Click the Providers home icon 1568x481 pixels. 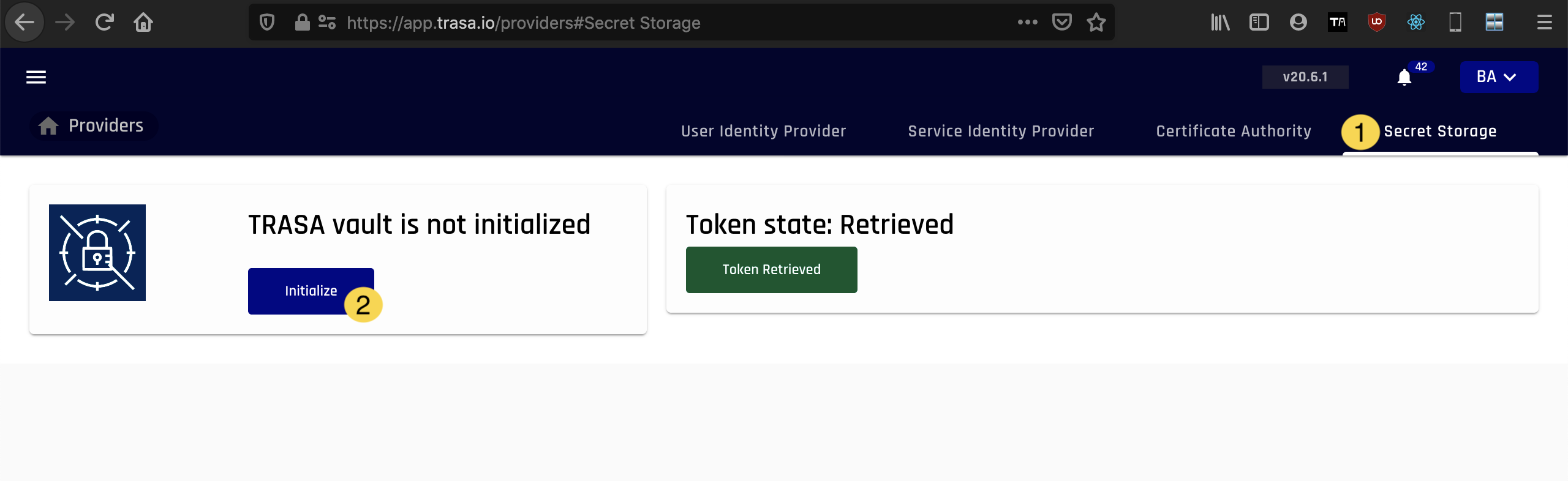pos(48,126)
